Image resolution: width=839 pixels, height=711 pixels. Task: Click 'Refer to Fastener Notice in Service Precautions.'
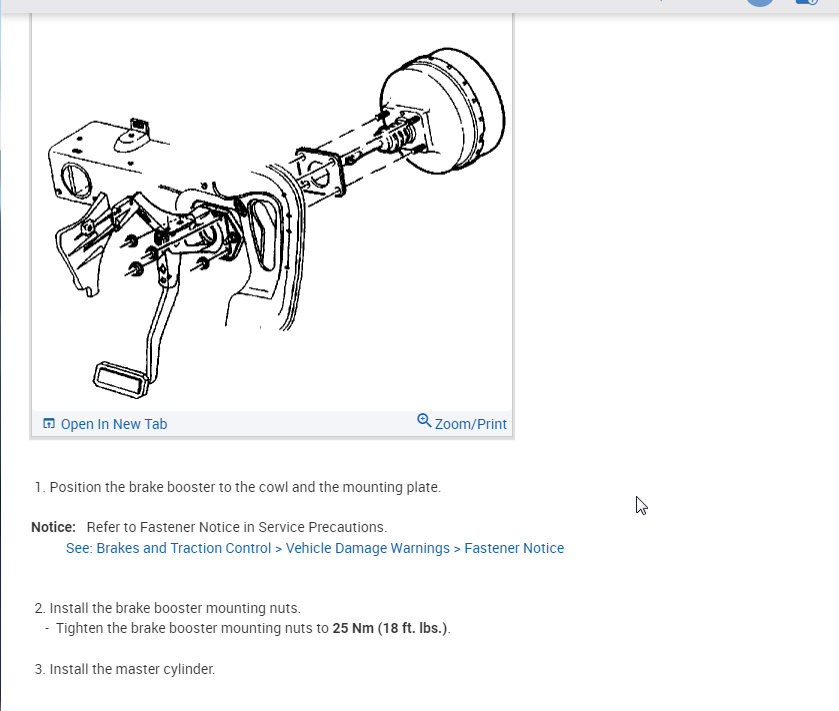click(237, 527)
